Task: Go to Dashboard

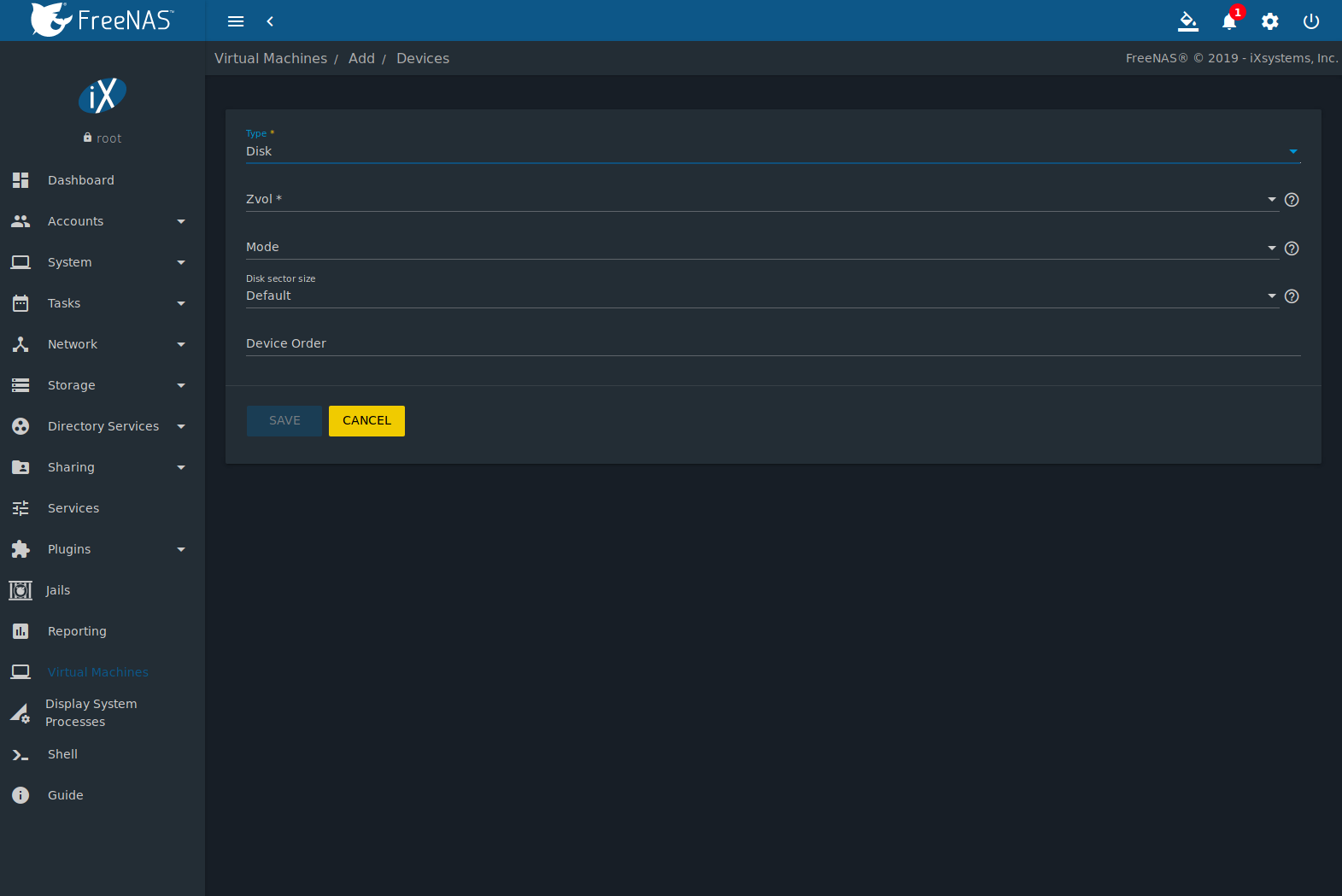Action: point(81,180)
